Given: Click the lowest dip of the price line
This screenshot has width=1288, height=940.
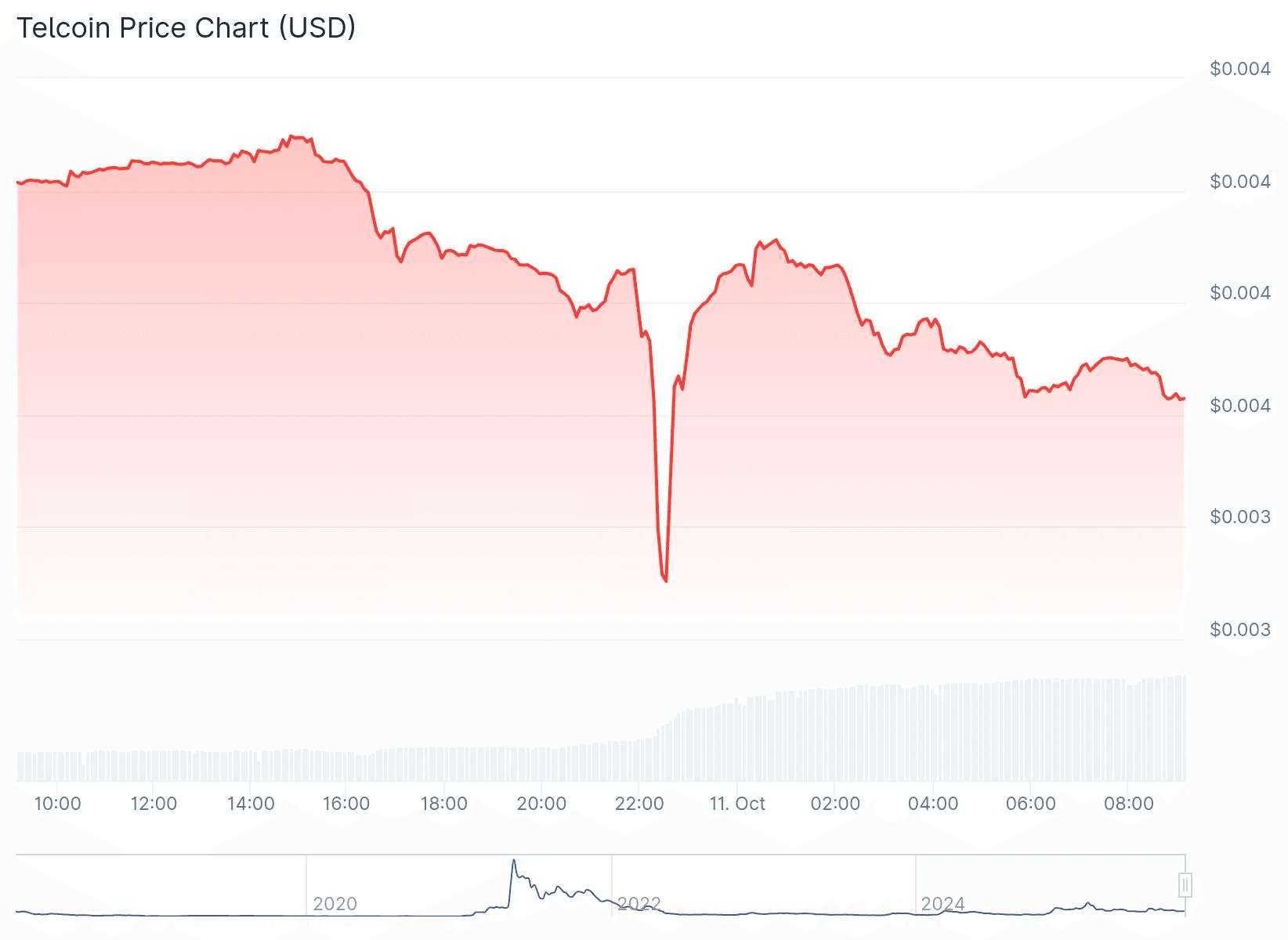Looking at the screenshot, I should pyautogui.click(x=665, y=580).
